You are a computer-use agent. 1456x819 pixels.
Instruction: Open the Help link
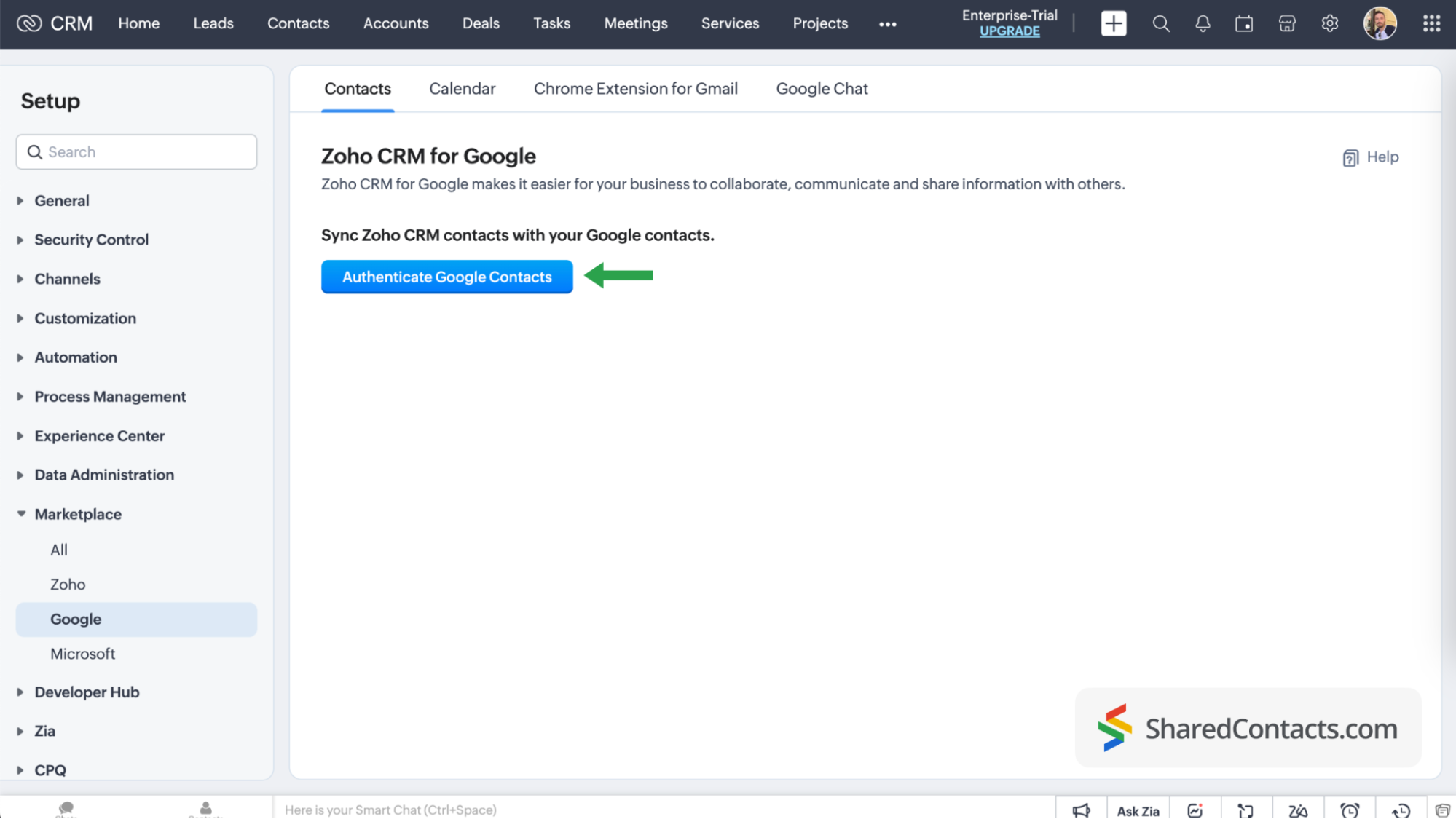point(1382,157)
